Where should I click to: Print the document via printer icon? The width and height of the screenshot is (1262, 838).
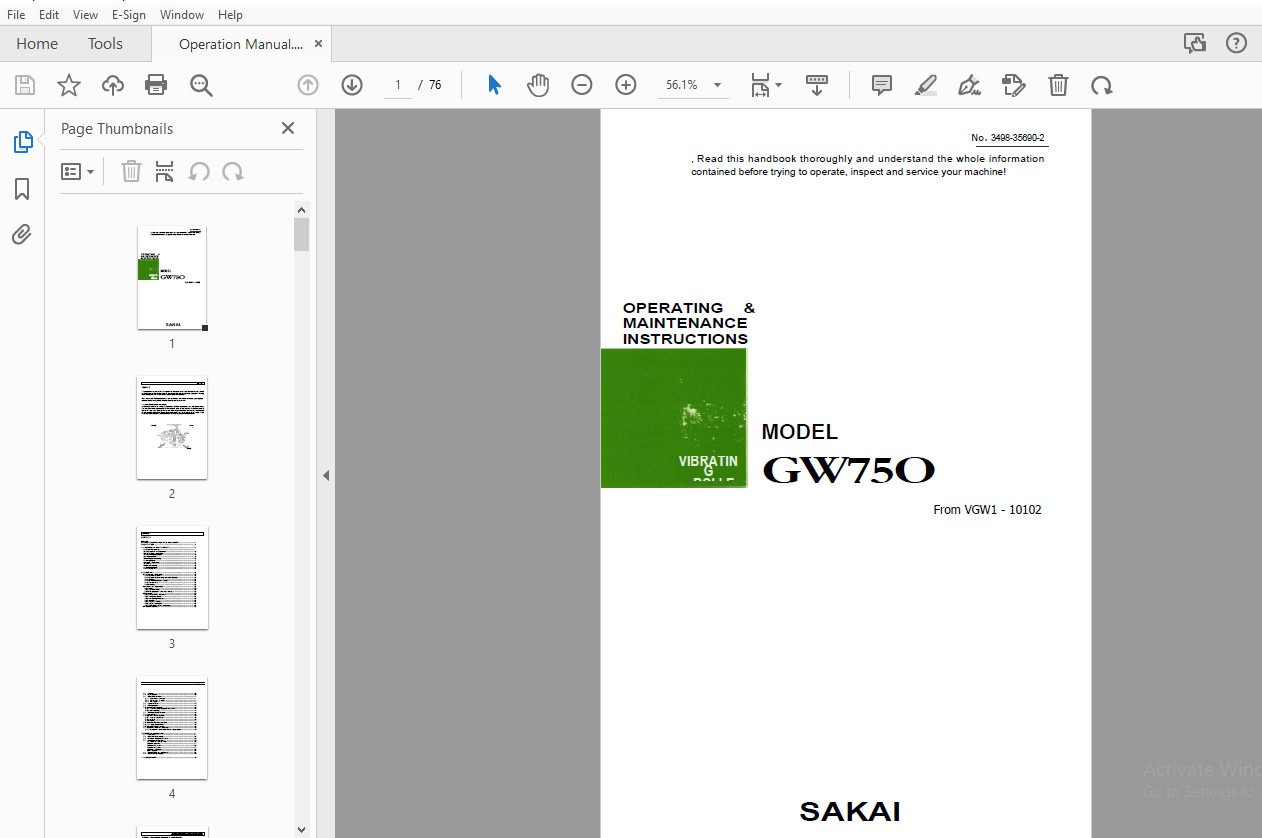pyautogui.click(x=156, y=85)
